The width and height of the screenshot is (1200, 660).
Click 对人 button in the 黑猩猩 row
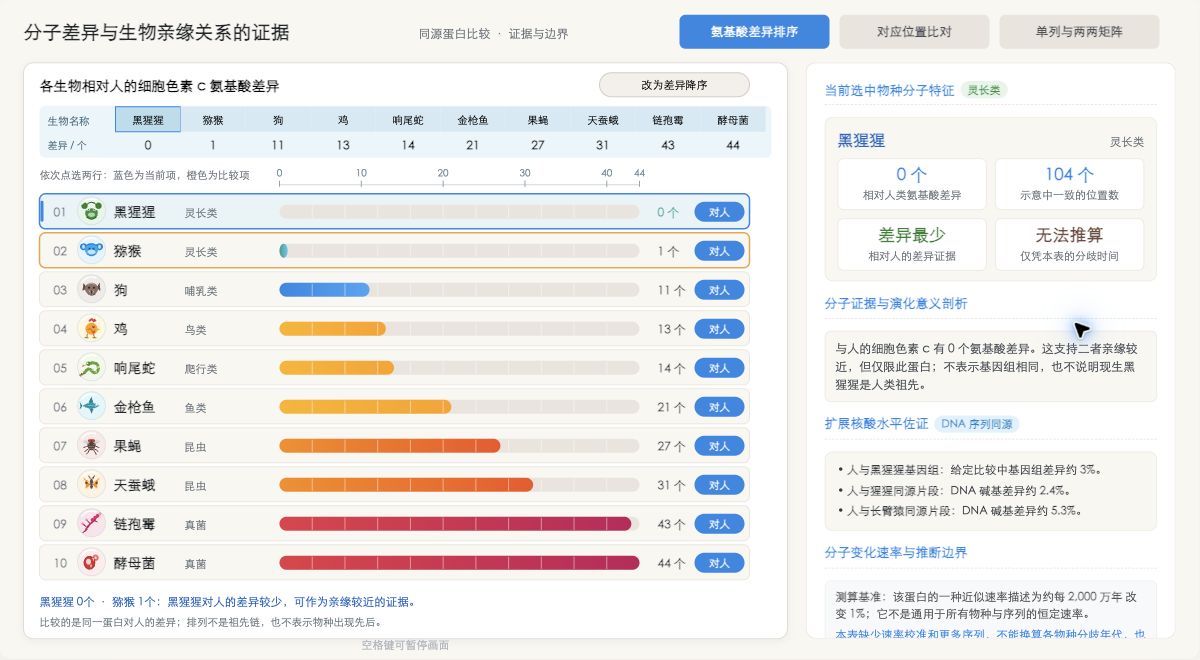click(719, 212)
